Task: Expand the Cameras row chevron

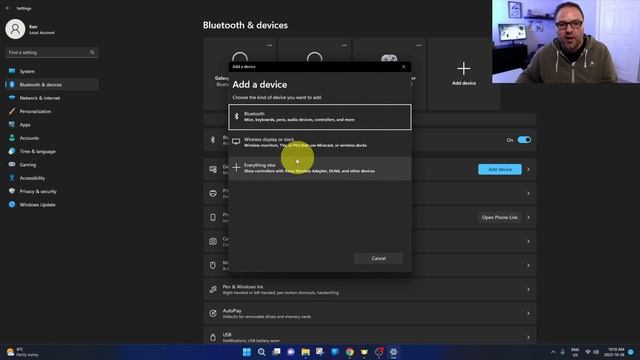Action: pos(528,242)
